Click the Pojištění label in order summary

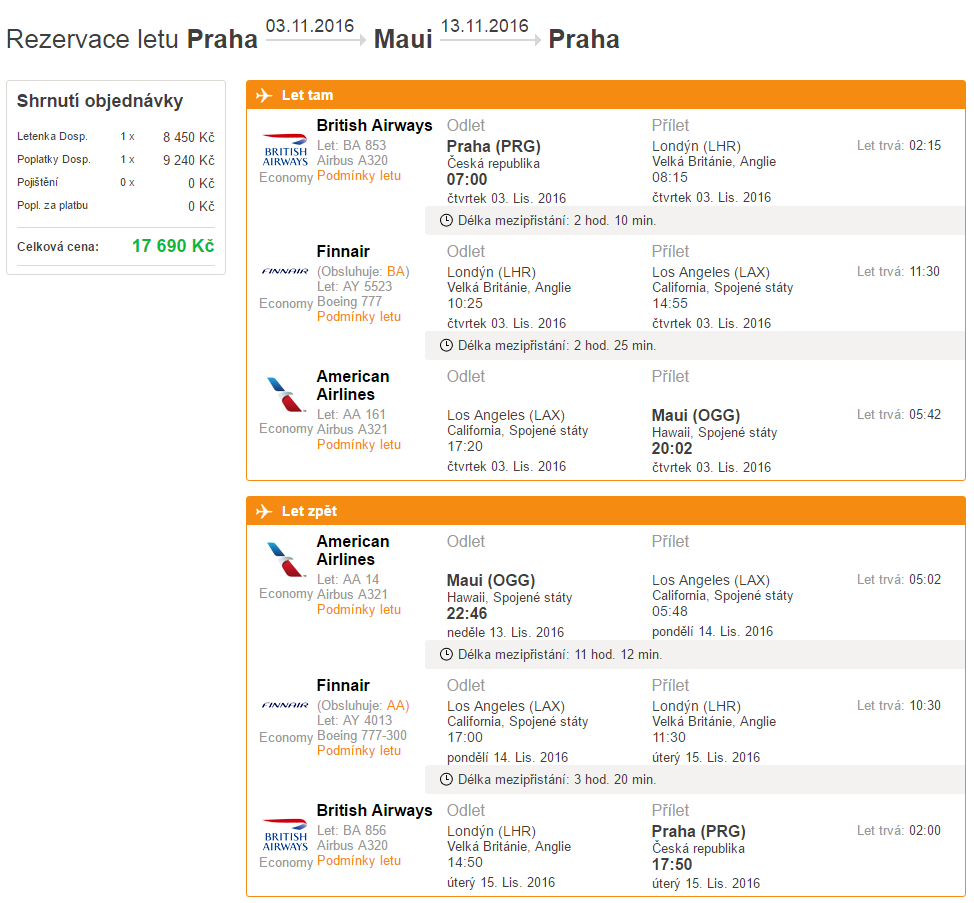(x=37, y=183)
